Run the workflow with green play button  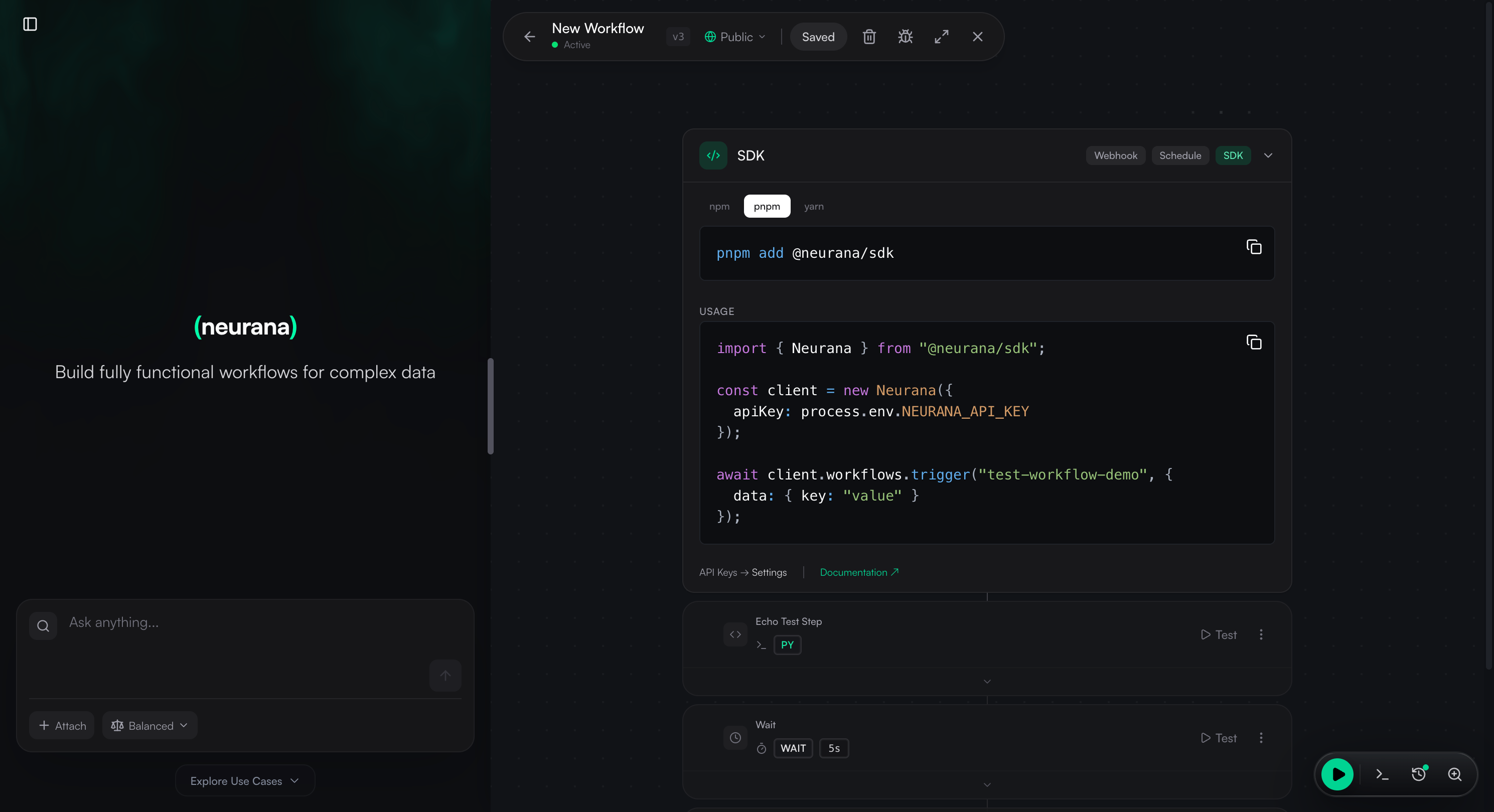pyautogui.click(x=1337, y=774)
